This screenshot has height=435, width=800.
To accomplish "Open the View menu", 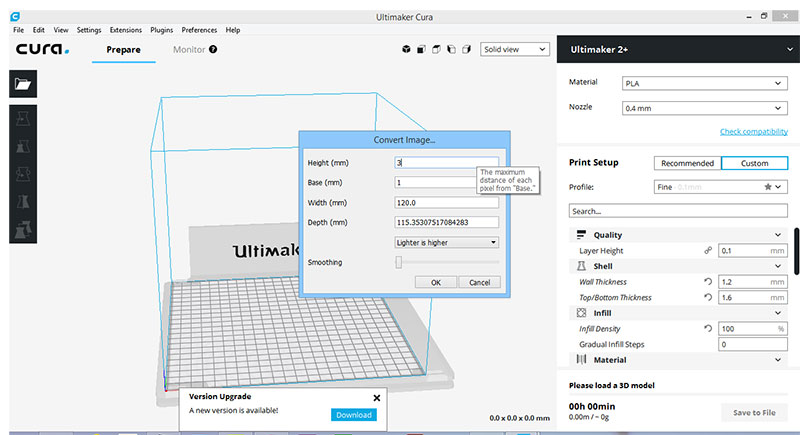I will point(61,30).
